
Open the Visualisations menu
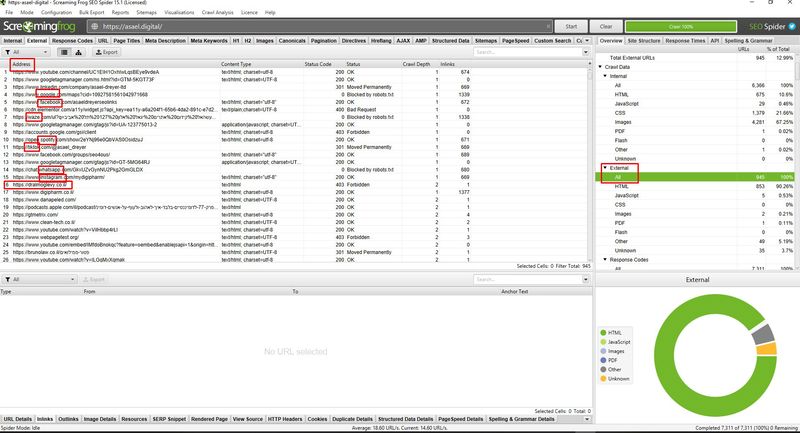tap(179, 12)
